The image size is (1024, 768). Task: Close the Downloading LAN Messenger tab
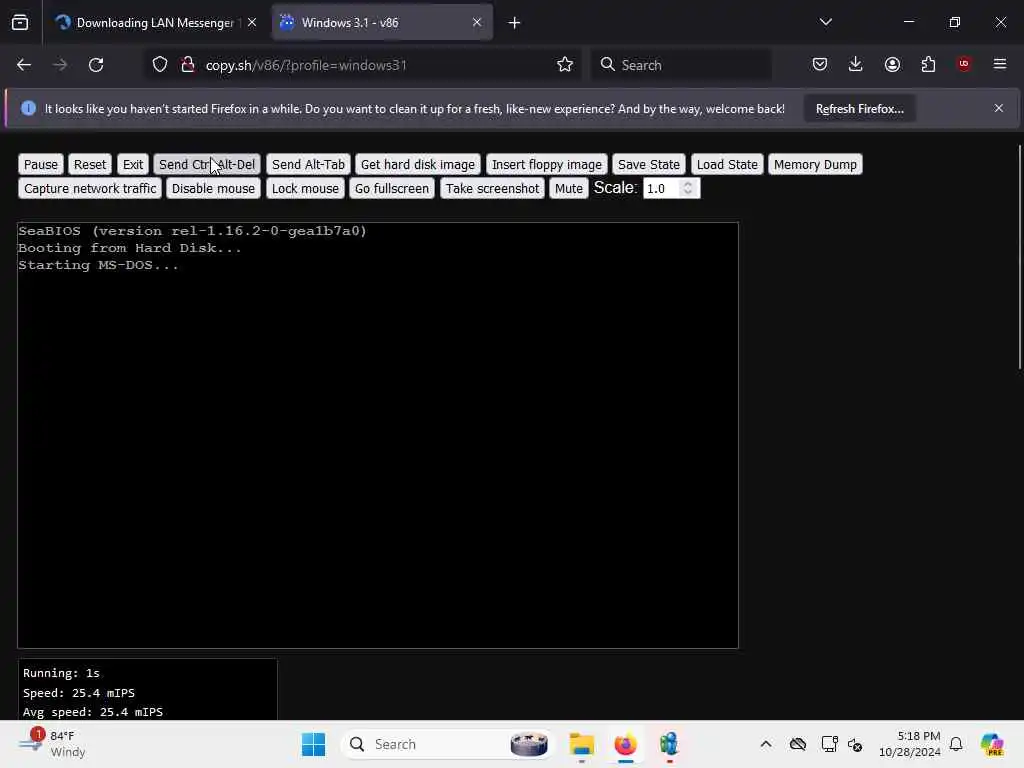[252, 22]
